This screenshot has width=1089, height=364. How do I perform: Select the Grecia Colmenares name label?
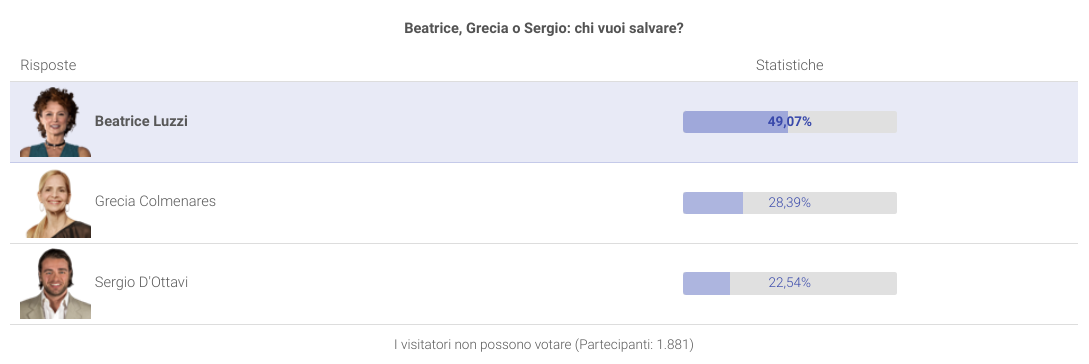(155, 201)
